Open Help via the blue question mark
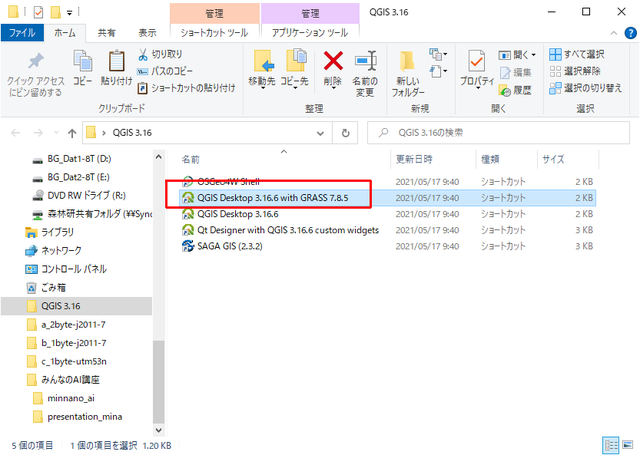Image resolution: width=640 pixels, height=455 pixels. pyautogui.click(x=631, y=33)
